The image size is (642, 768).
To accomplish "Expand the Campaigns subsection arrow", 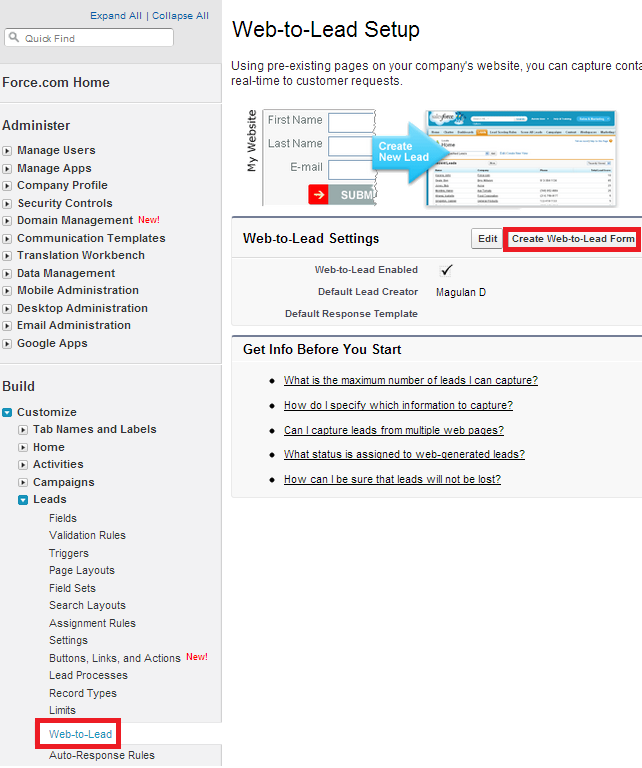I will (23, 482).
